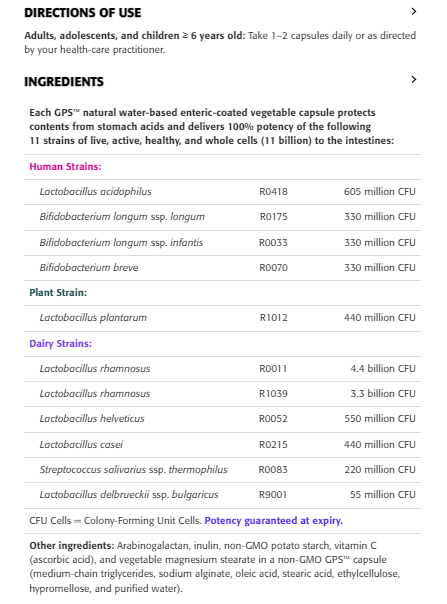Screen dimensions: 447x604
Task: Select Bifidobacterium longum ssp. infantis row
Action: [222, 243]
